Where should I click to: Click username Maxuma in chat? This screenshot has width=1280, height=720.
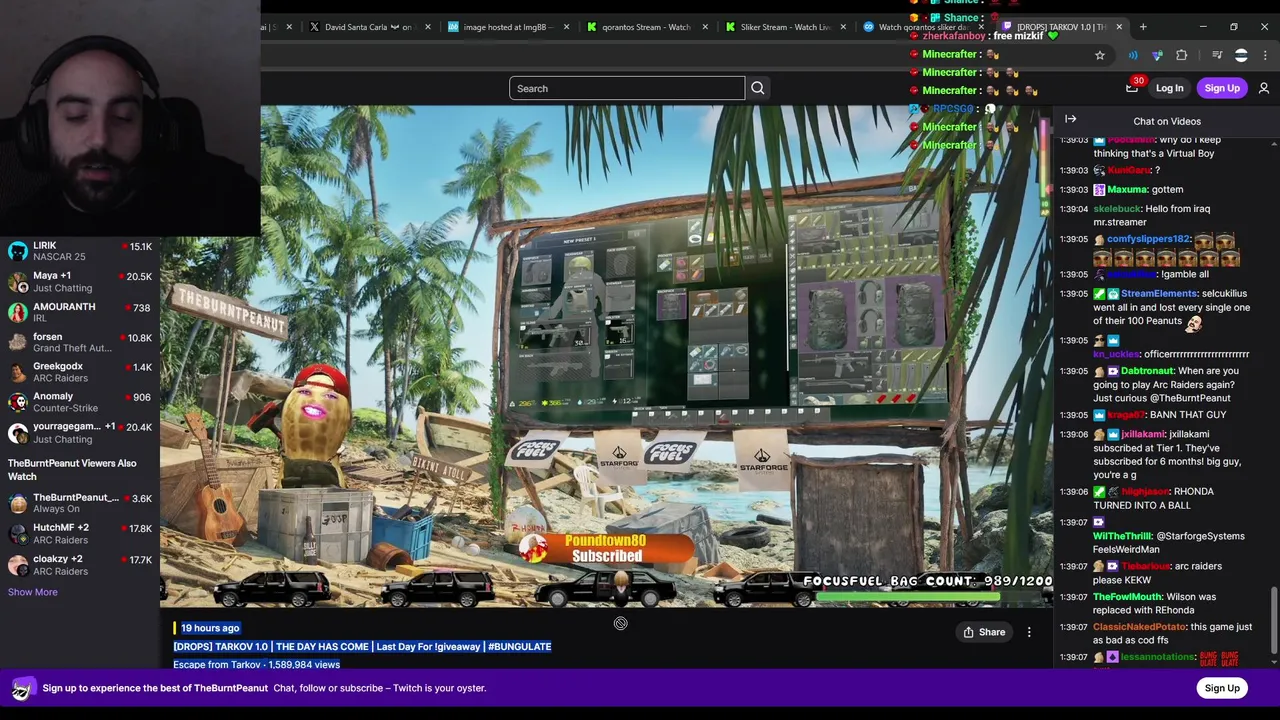pyautogui.click(x=1128, y=189)
